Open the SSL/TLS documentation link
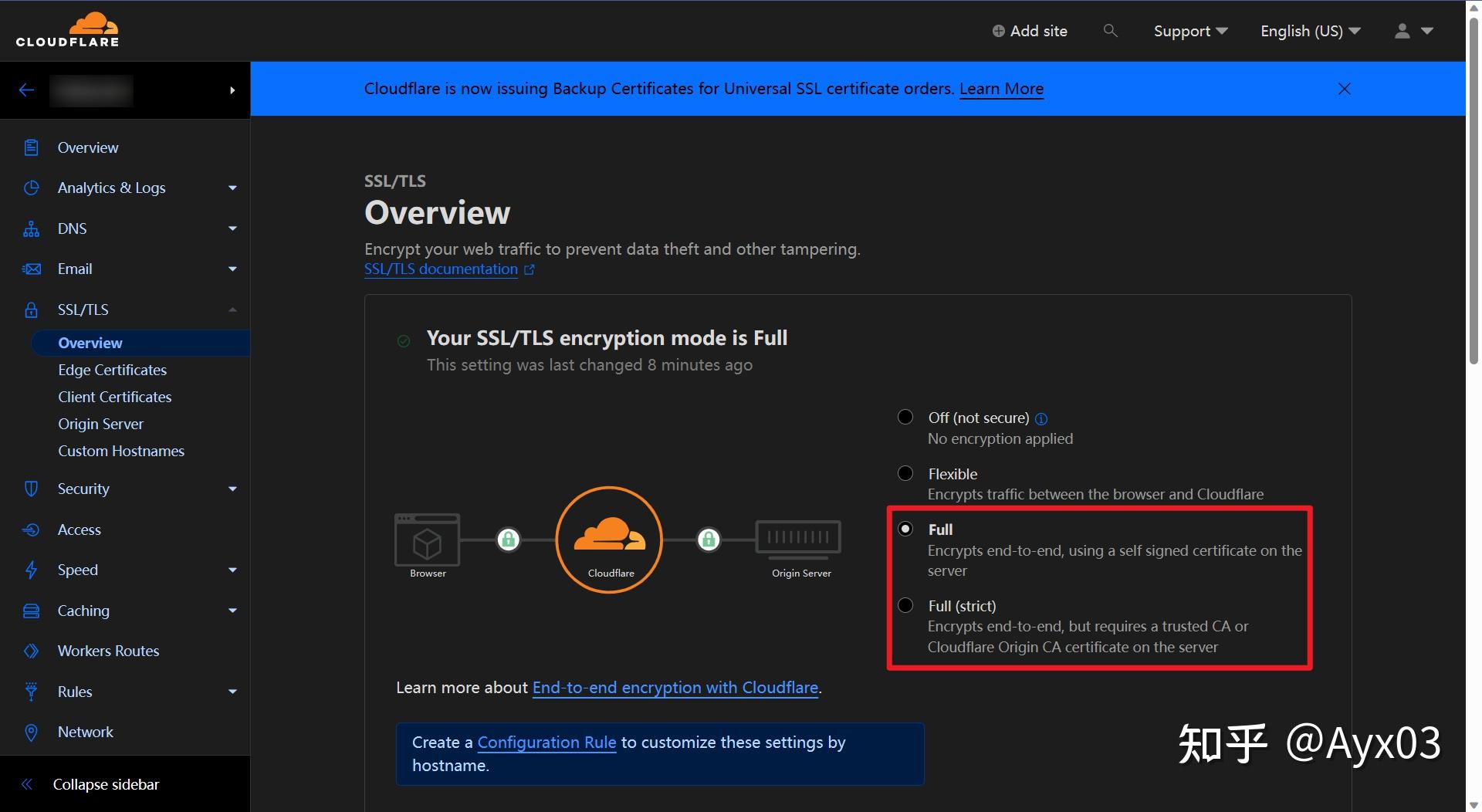1482x812 pixels. pyautogui.click(x=440, y=269)
